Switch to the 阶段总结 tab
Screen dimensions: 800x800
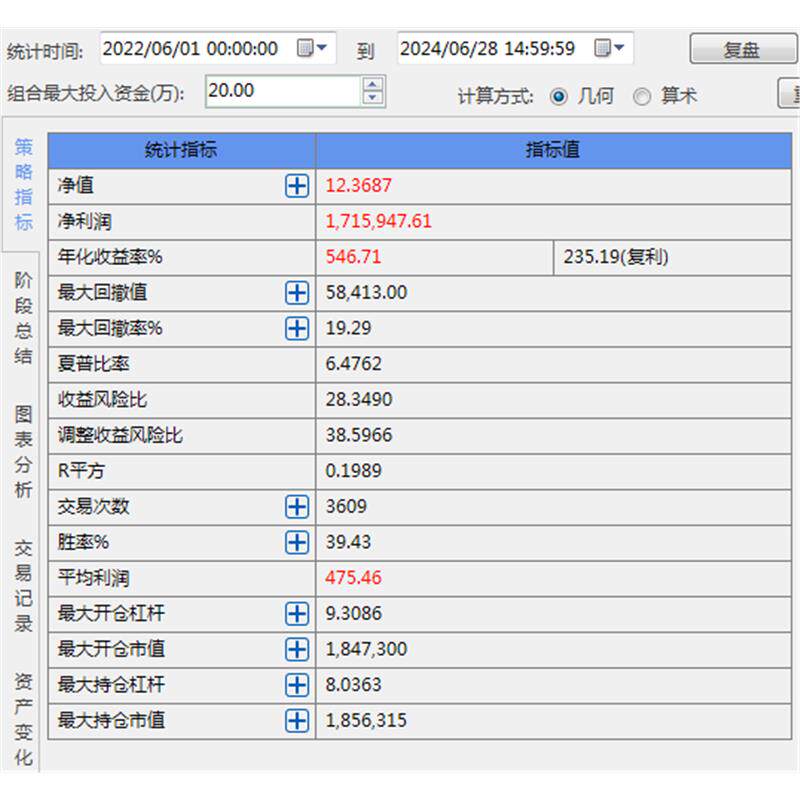point(23,318)
